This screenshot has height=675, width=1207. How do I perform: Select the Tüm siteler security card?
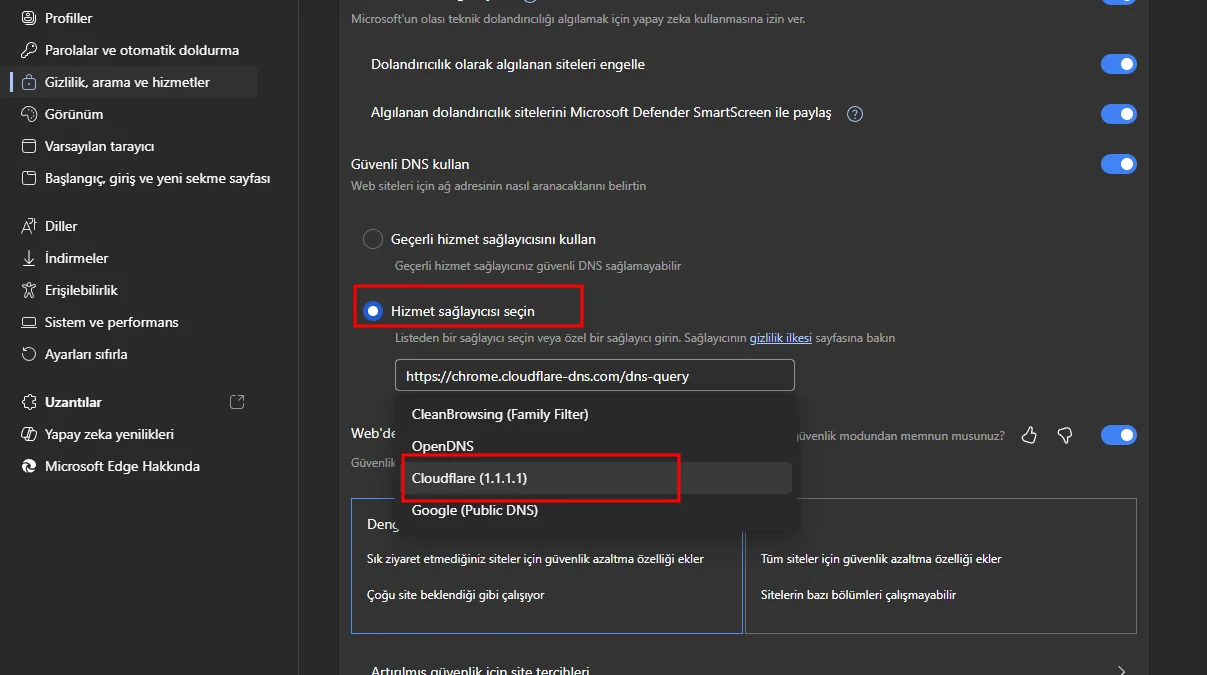pyautogui.click(x=940, y=566)
